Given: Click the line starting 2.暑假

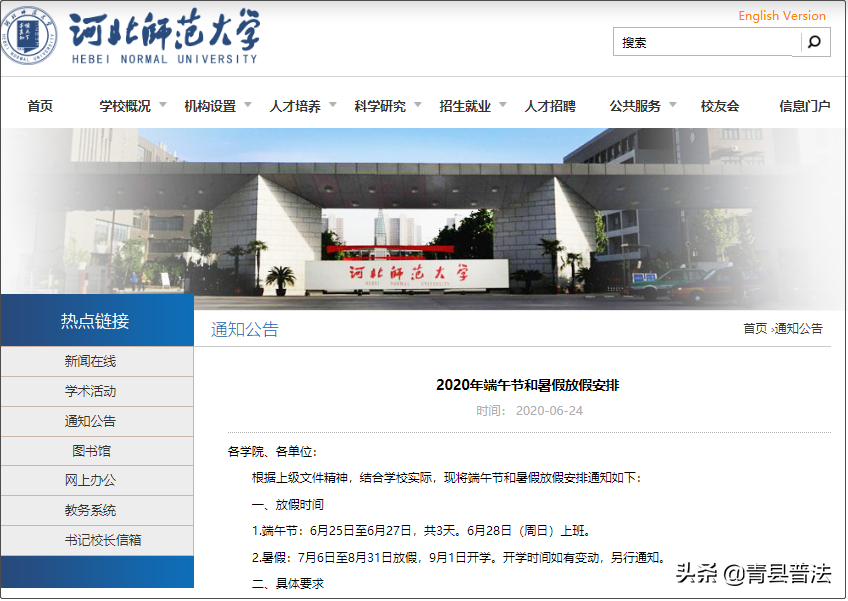Looking at the screenshot, I should coord(459,557).
